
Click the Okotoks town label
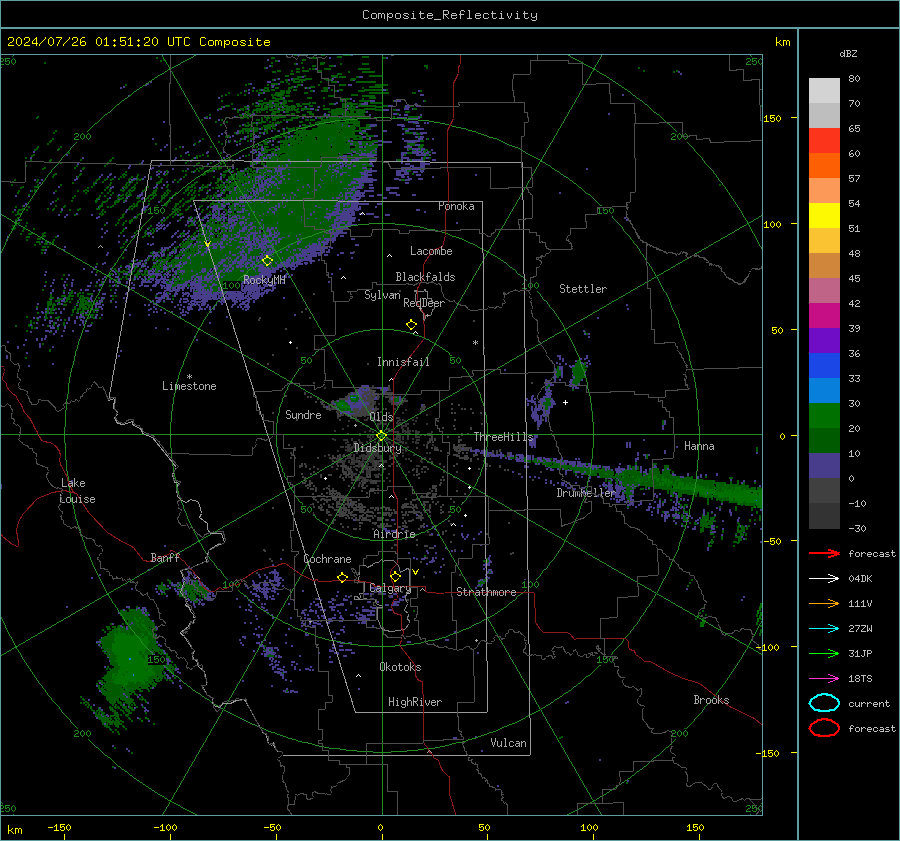click(400, 667)
